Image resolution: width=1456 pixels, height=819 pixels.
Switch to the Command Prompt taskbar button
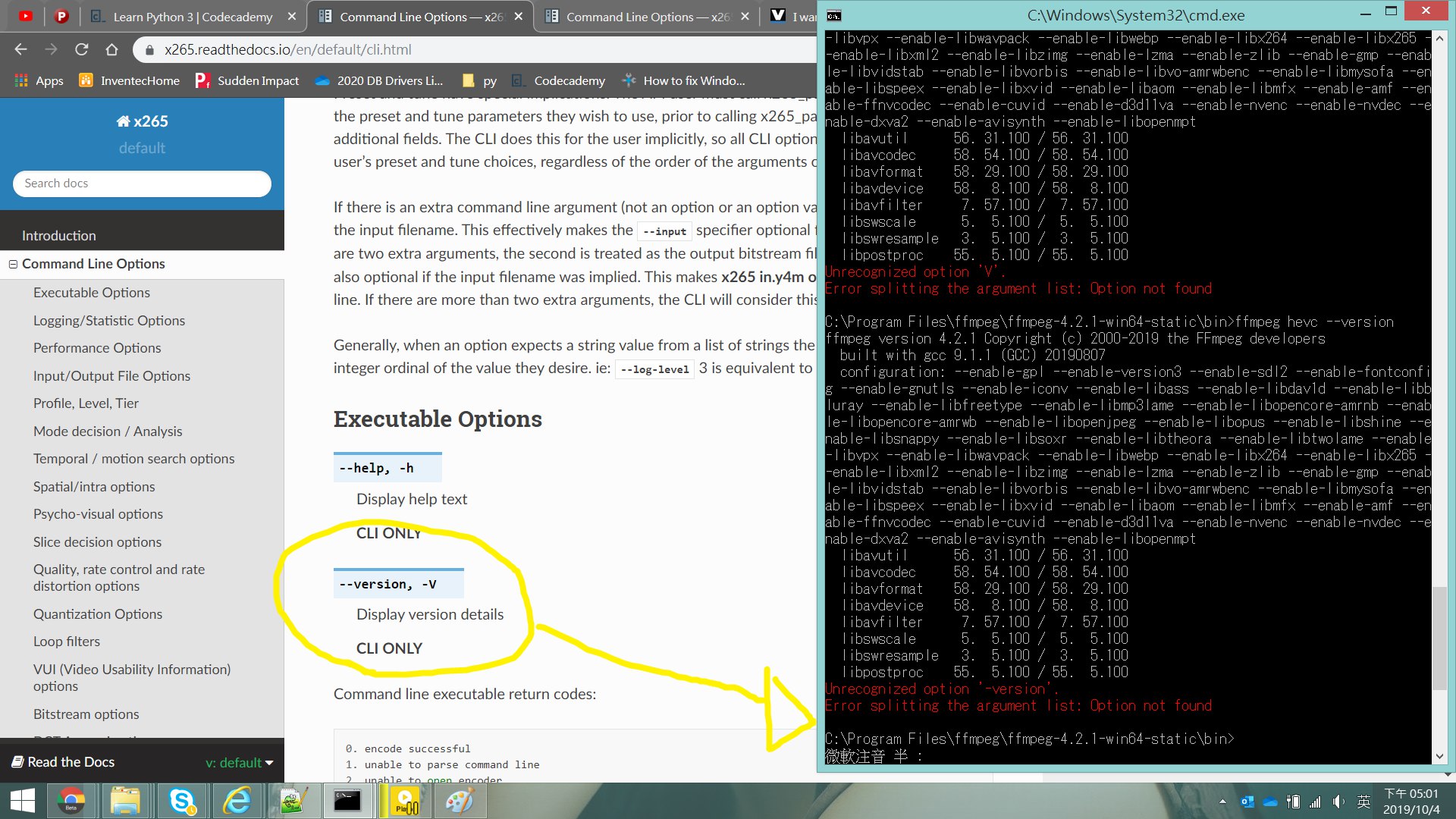347,801
